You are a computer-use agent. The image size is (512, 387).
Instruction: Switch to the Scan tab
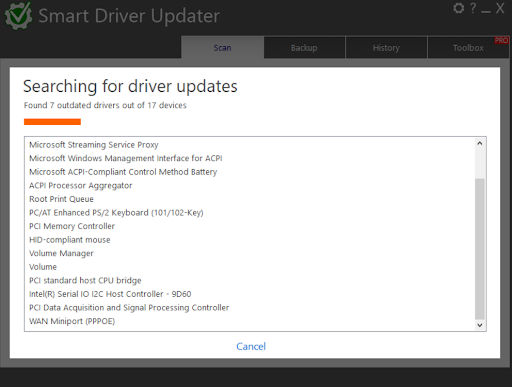[222, 48]
